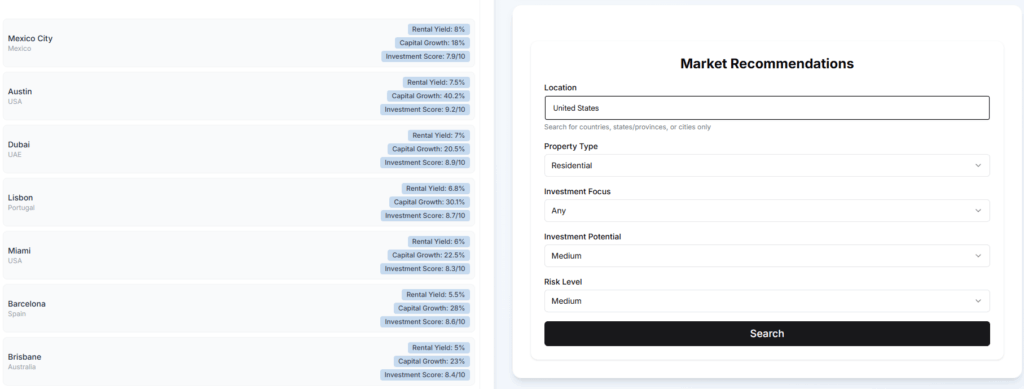Viewport: 1024px width, 389px height.
Task: Click the Capital Growth: 23% badge
Action: [432, 362]
